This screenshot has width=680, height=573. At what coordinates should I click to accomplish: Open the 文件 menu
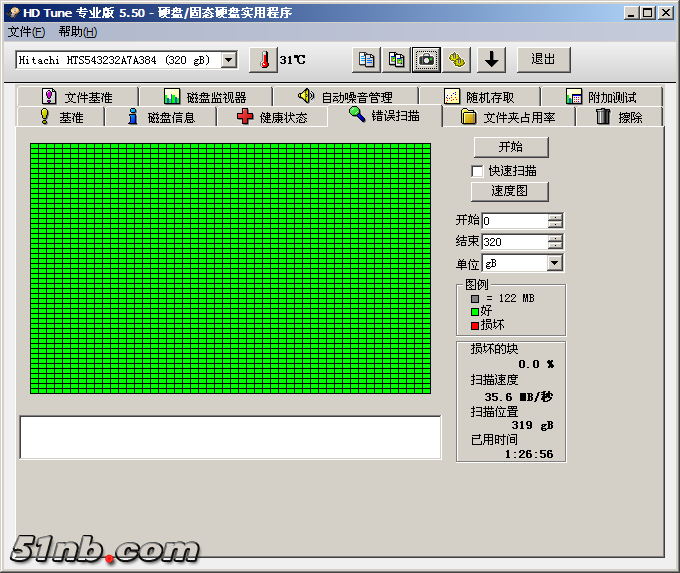click(x=26, y=32)
